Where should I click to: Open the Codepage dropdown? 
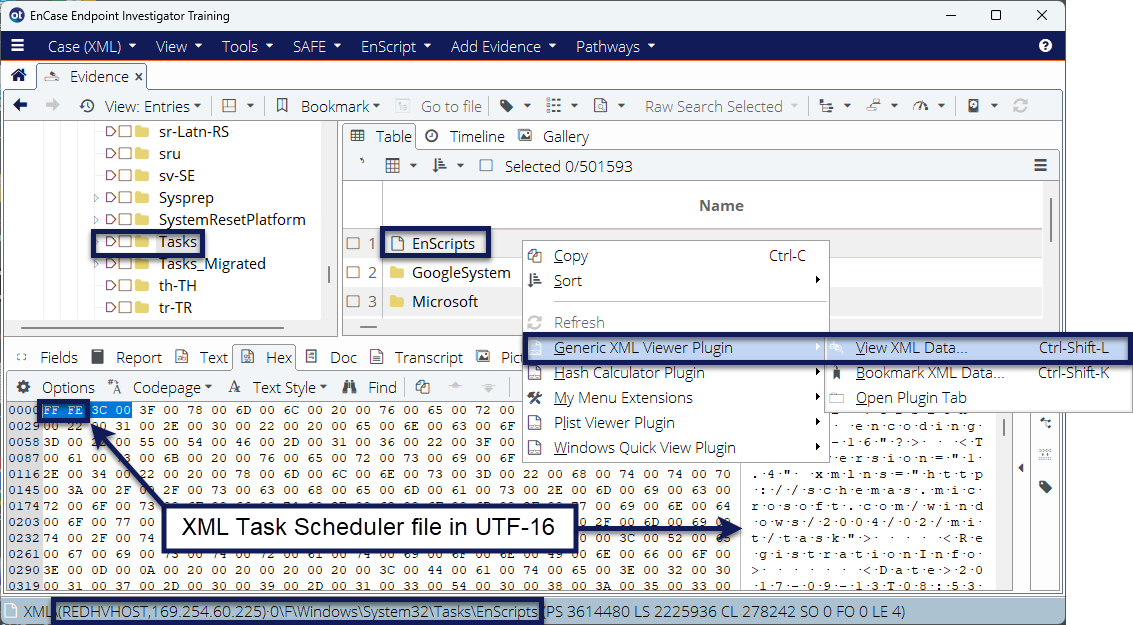click(x=172, y=387)
